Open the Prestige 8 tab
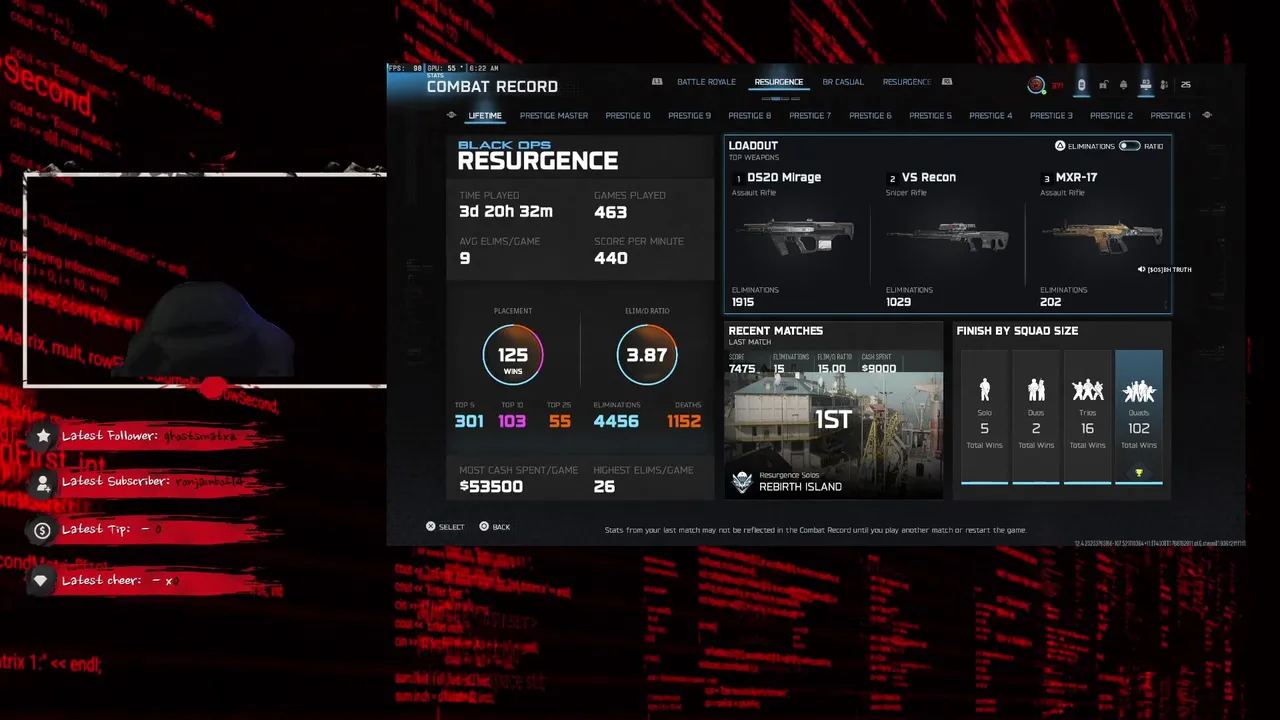 (750, 116)
